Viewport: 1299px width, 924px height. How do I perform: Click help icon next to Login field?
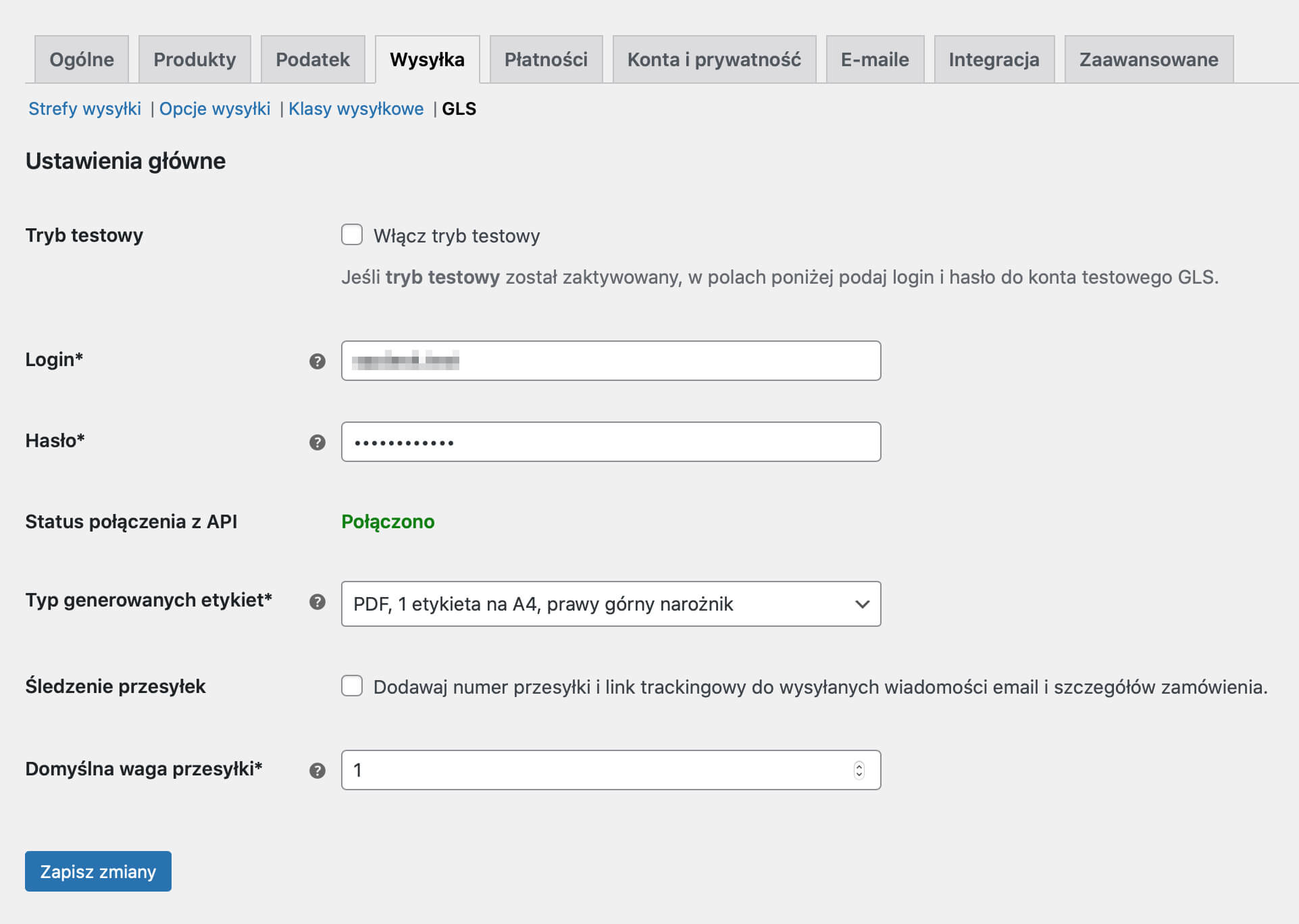tap(317, 361)
